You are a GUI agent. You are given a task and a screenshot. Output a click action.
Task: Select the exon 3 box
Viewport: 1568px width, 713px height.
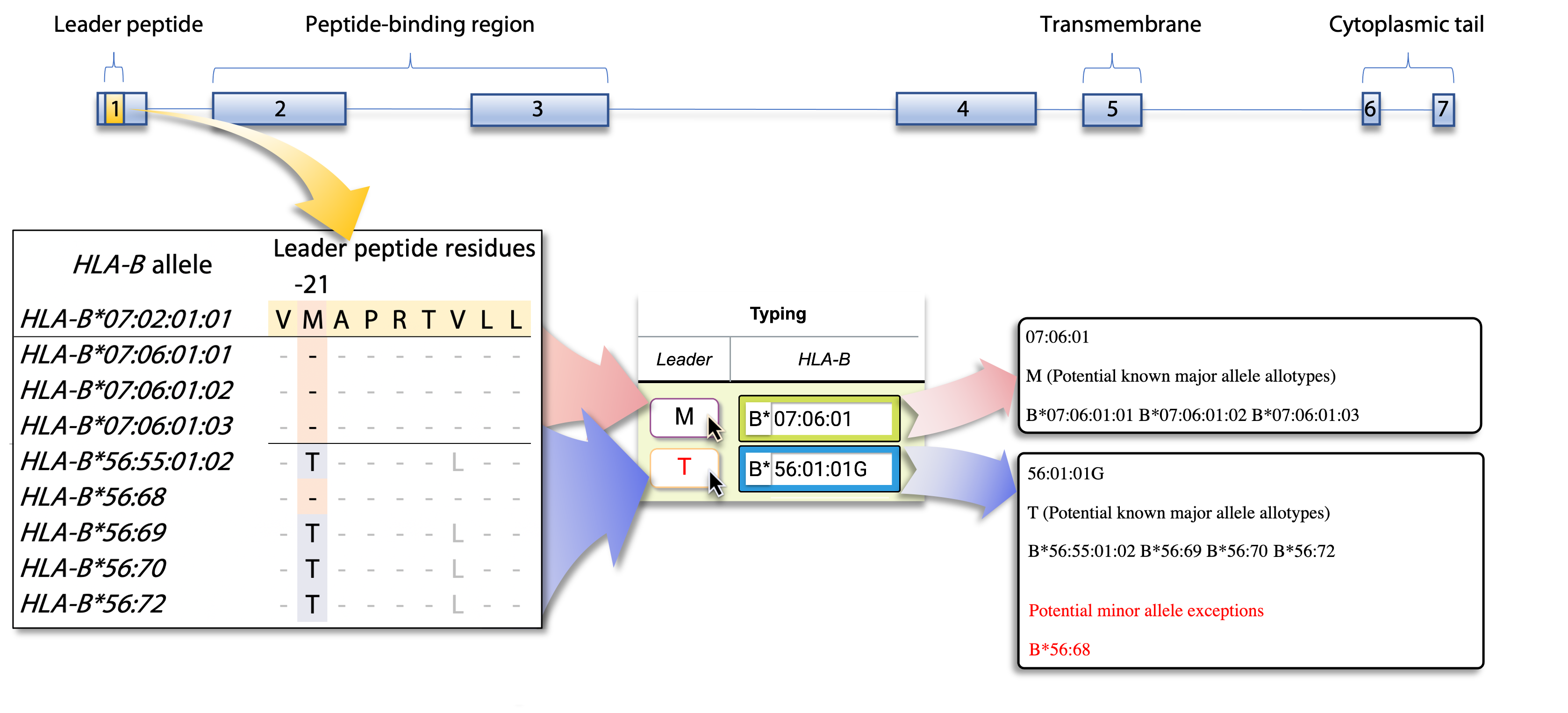pos(539,109)
